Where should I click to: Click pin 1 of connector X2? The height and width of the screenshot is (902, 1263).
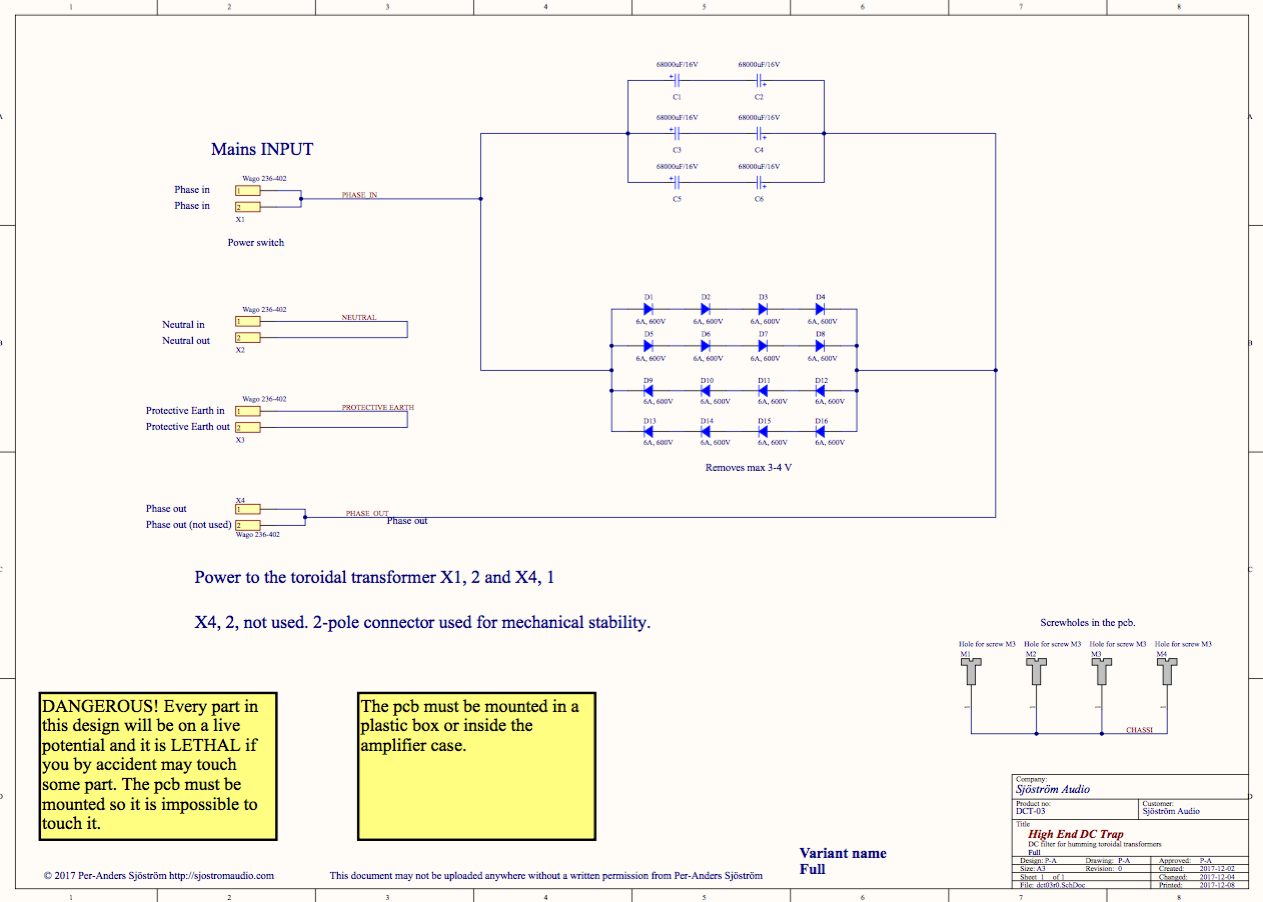(x=248, y=321)
